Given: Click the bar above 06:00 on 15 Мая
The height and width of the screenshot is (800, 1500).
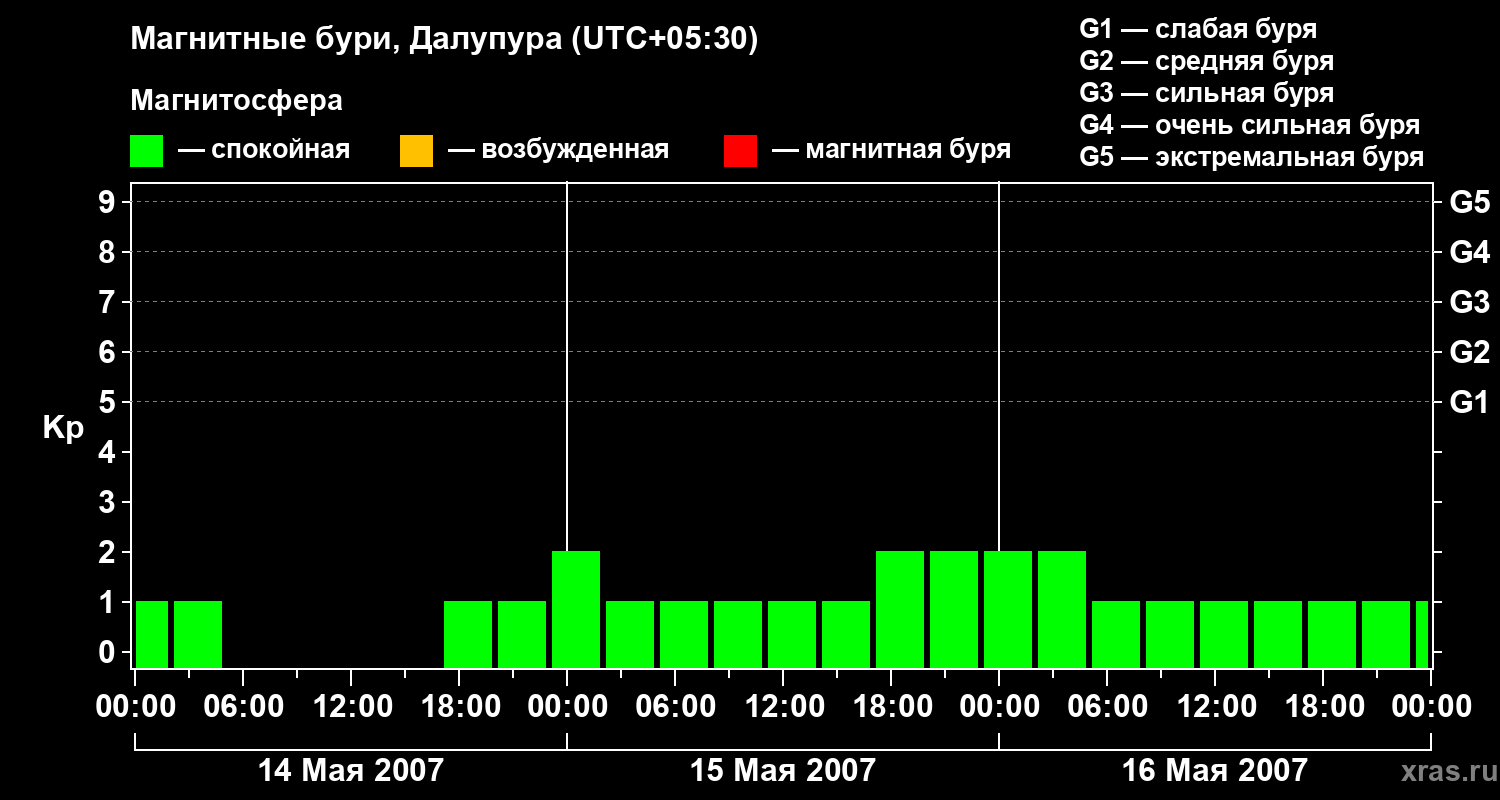Looking at the screenshot, I should point(684,635).
